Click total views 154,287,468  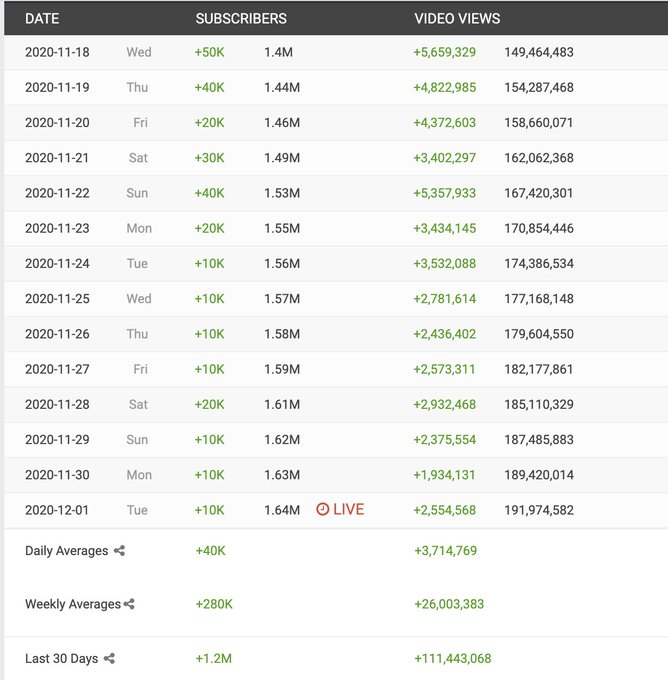(539, 87)
